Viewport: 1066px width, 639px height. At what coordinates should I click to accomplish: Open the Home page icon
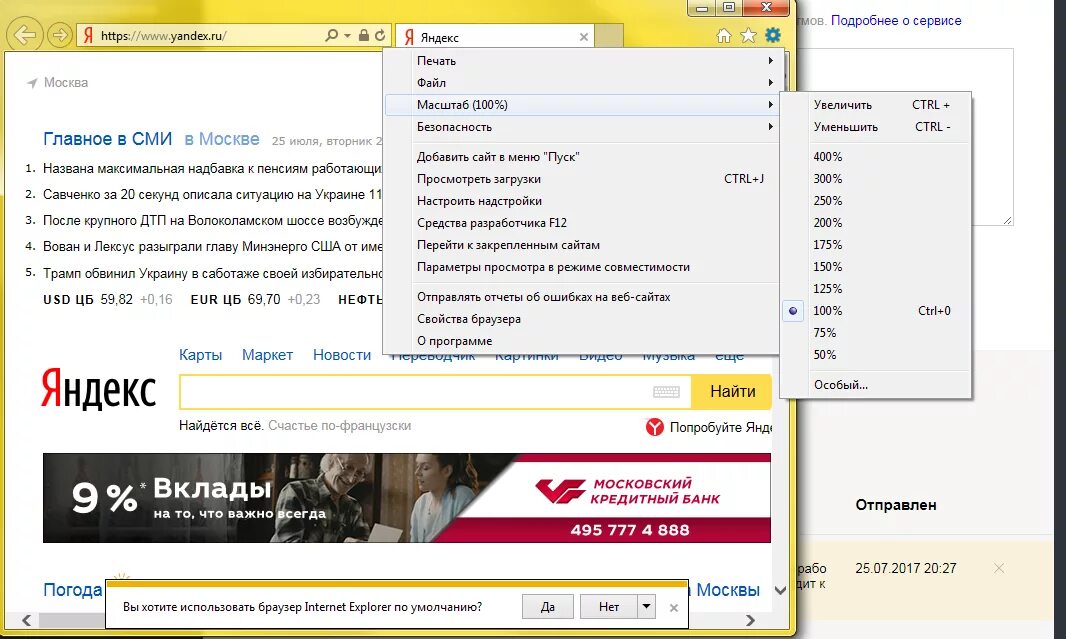pyautogui.click(x=724, y=35)
